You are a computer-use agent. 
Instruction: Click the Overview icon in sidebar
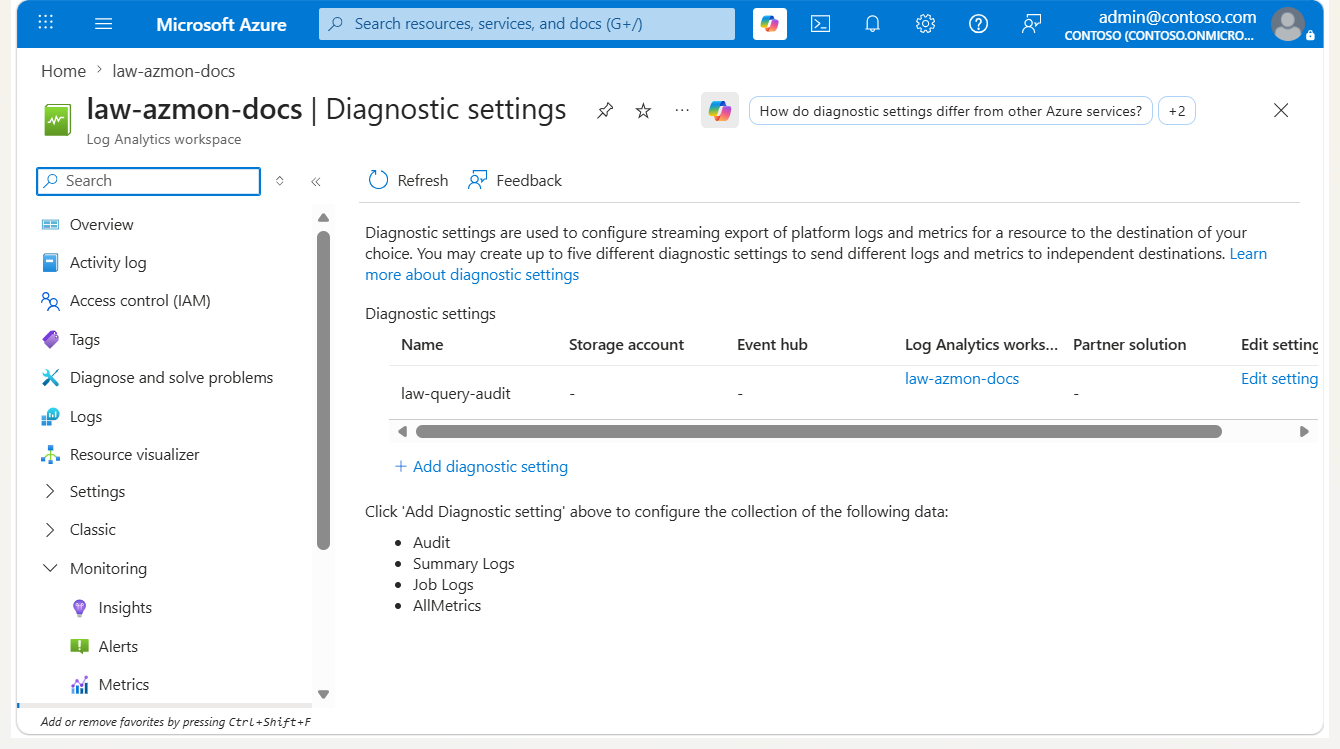pyautogui.click(x=50, y=225)
